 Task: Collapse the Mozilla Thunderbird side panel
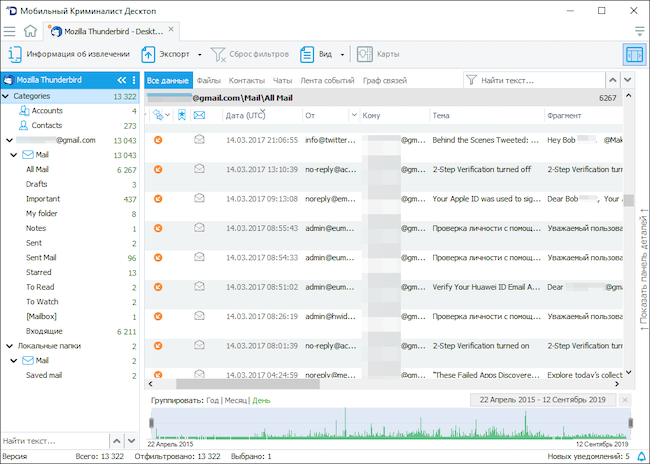pyautogui.click(x=121, y=79)
